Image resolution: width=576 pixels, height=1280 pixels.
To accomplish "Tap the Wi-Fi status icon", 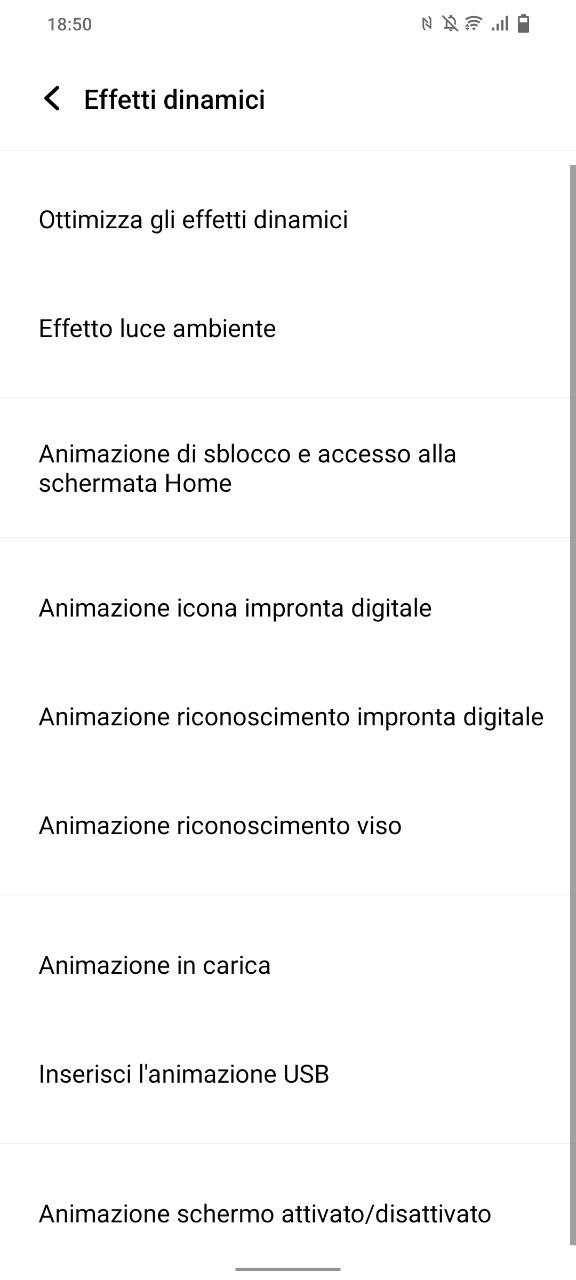I will click(474, 24).
